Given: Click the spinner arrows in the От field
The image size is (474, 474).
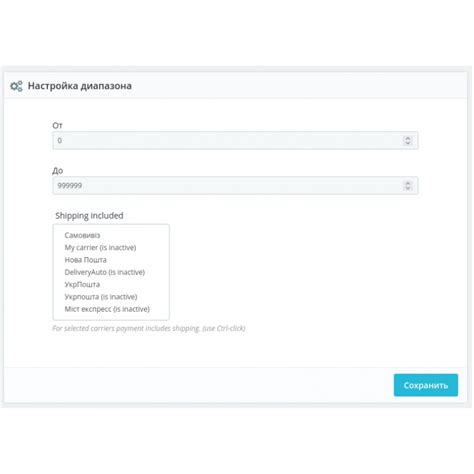Looking at the screenshot, I should (x=407, y=140).
